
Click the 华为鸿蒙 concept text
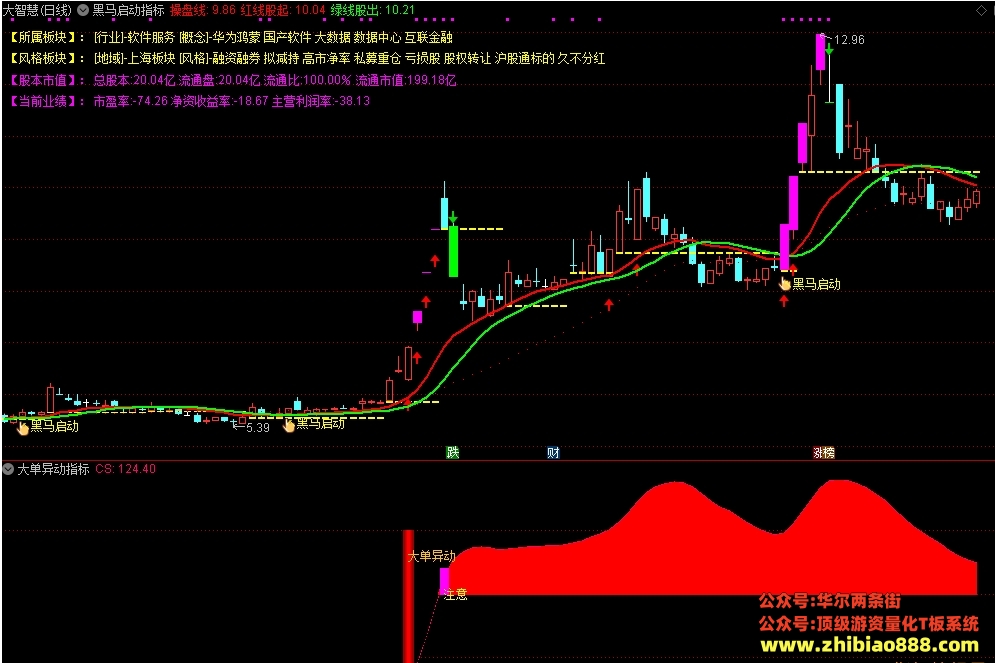click(236, 37)
